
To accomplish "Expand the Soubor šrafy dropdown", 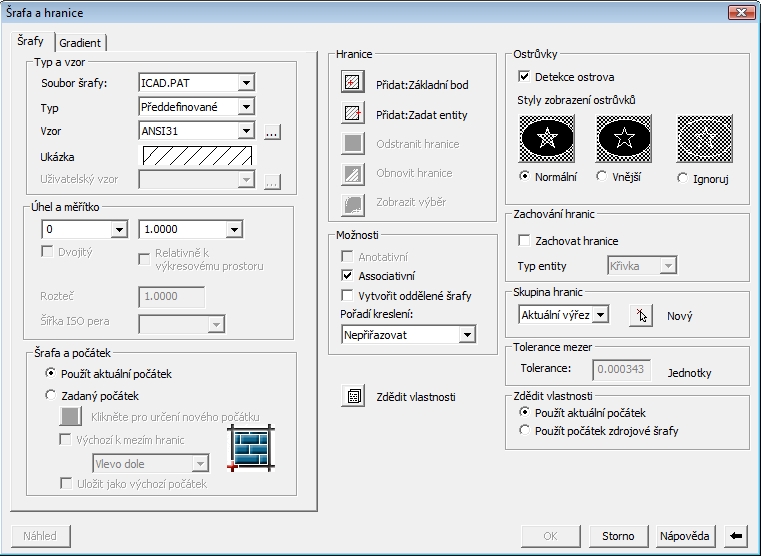I will pyautogui.click(x=246, y=82).
